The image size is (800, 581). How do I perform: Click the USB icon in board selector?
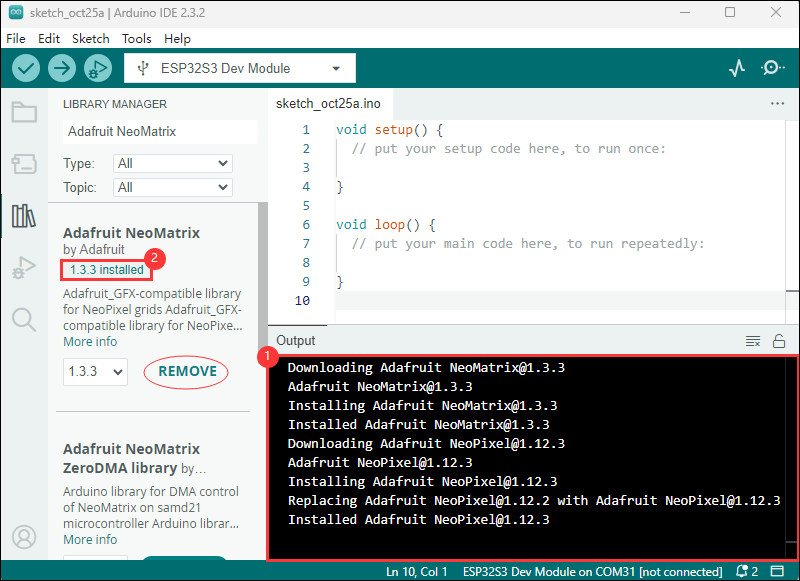coord(143,68)
